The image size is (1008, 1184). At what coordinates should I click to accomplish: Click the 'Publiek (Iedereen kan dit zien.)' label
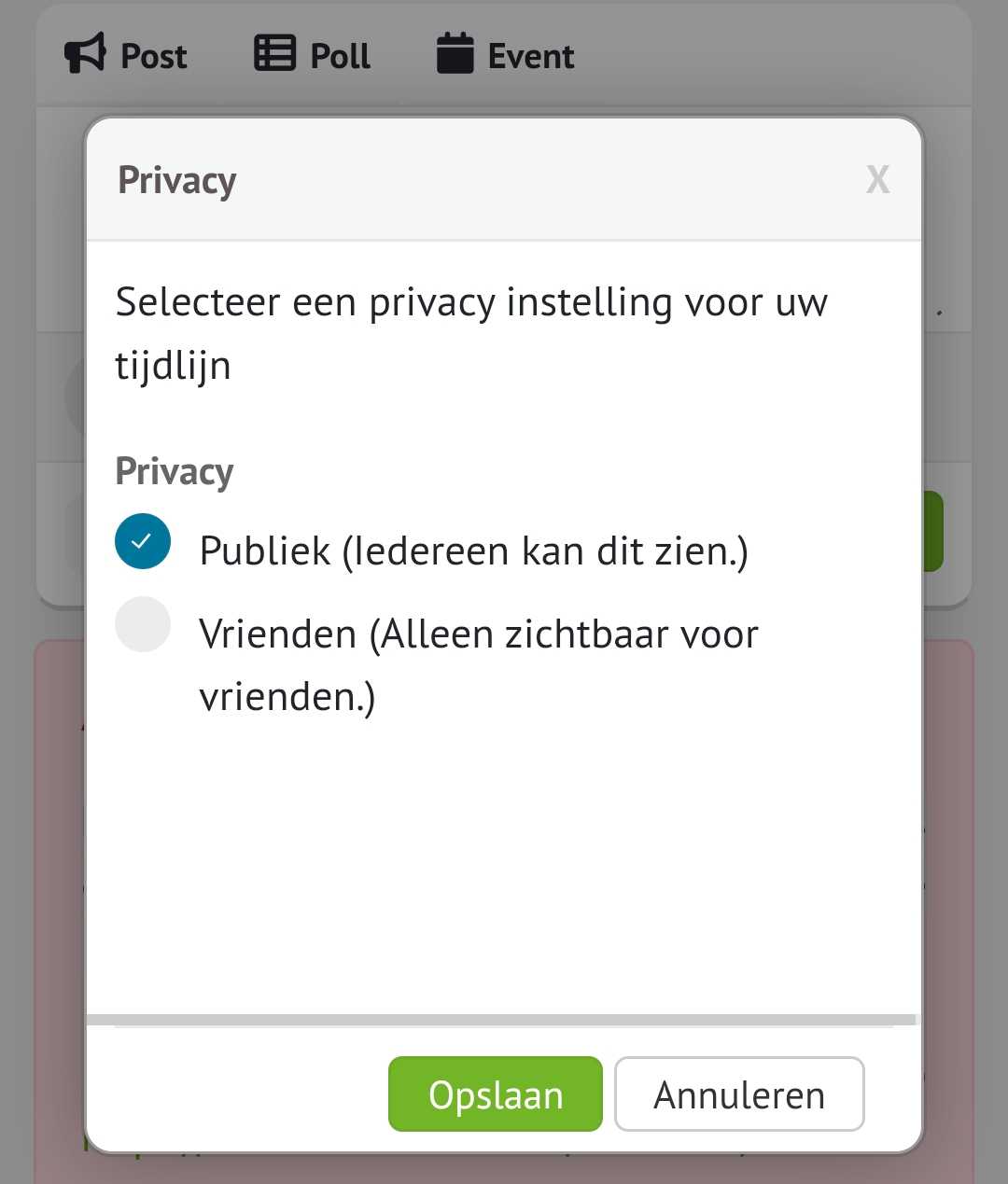tap(473, 551)
